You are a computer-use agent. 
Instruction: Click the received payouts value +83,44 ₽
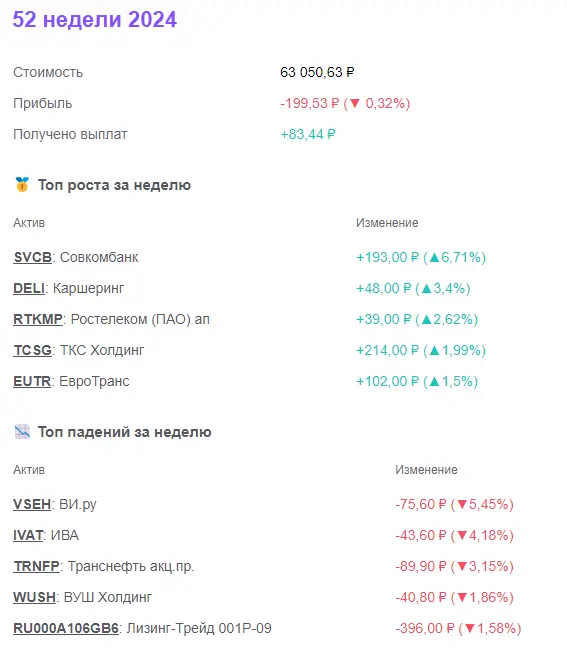[308, 134]
